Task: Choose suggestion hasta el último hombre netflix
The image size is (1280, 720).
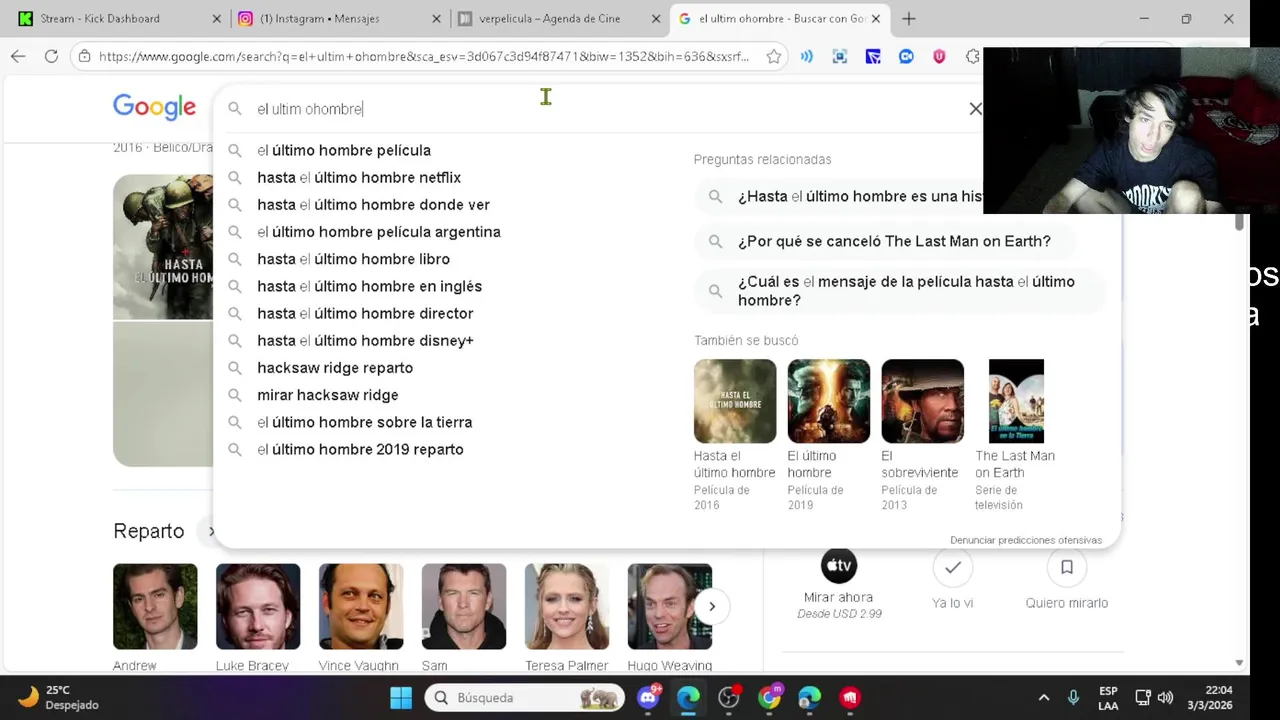Action: click(x=358, y=178)
